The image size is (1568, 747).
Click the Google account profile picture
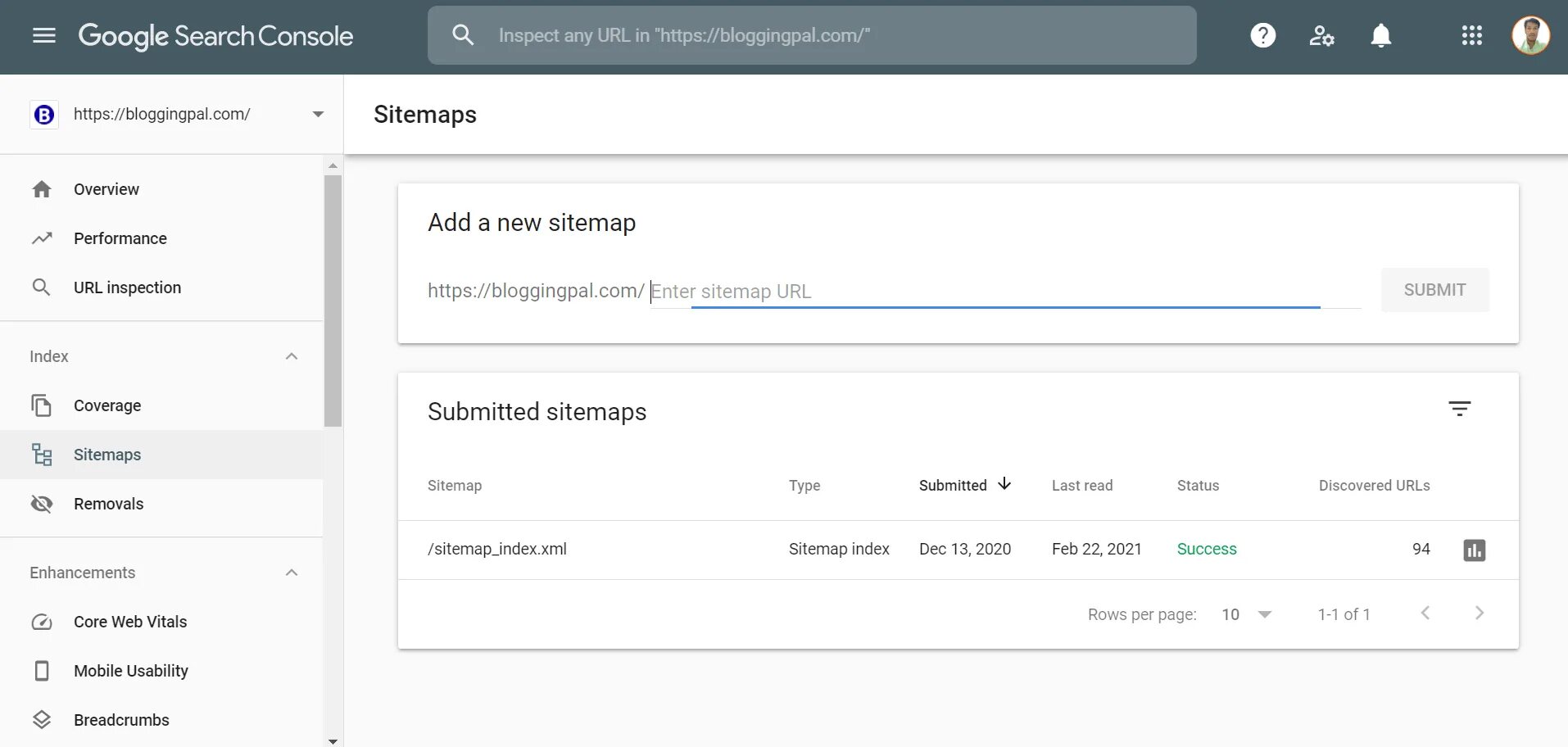(1530, 35)
